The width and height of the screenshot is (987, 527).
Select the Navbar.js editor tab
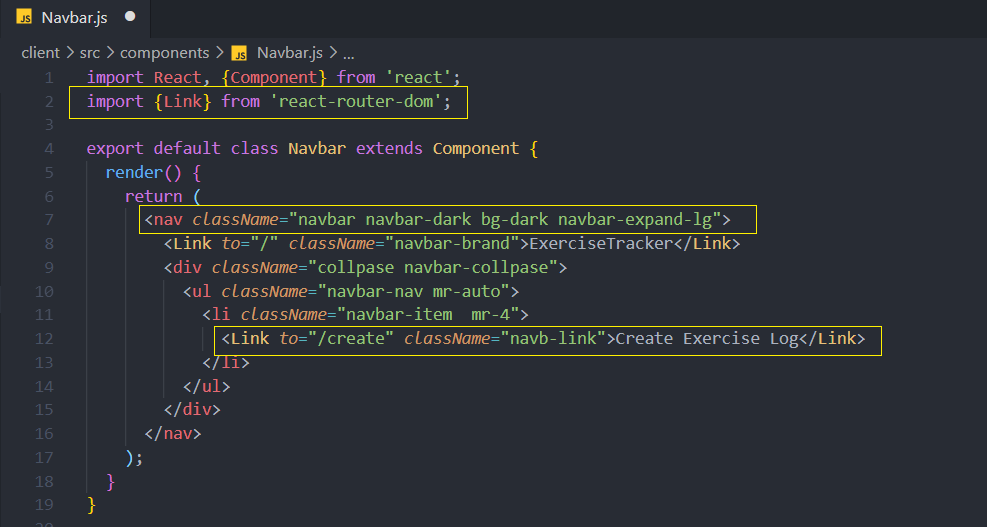tap(75, 18)
